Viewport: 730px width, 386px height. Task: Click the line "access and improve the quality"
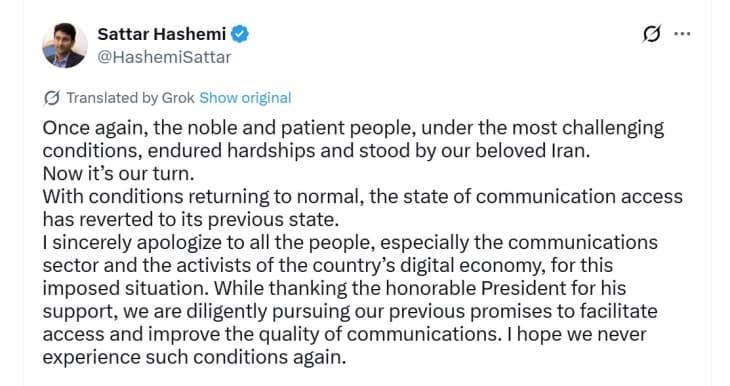(345, 334)
